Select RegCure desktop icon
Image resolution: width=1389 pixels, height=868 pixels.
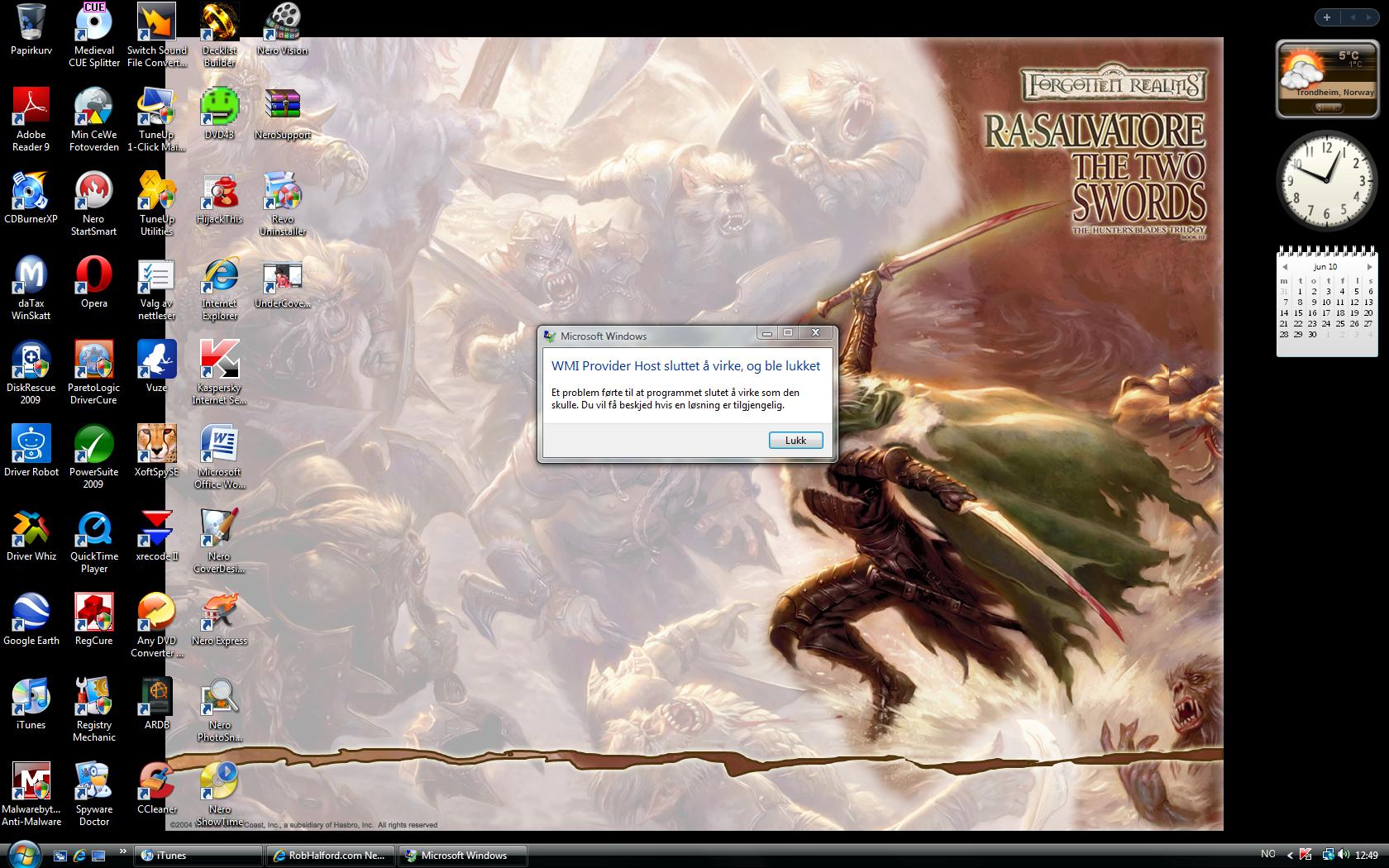(x=93, y=620)
